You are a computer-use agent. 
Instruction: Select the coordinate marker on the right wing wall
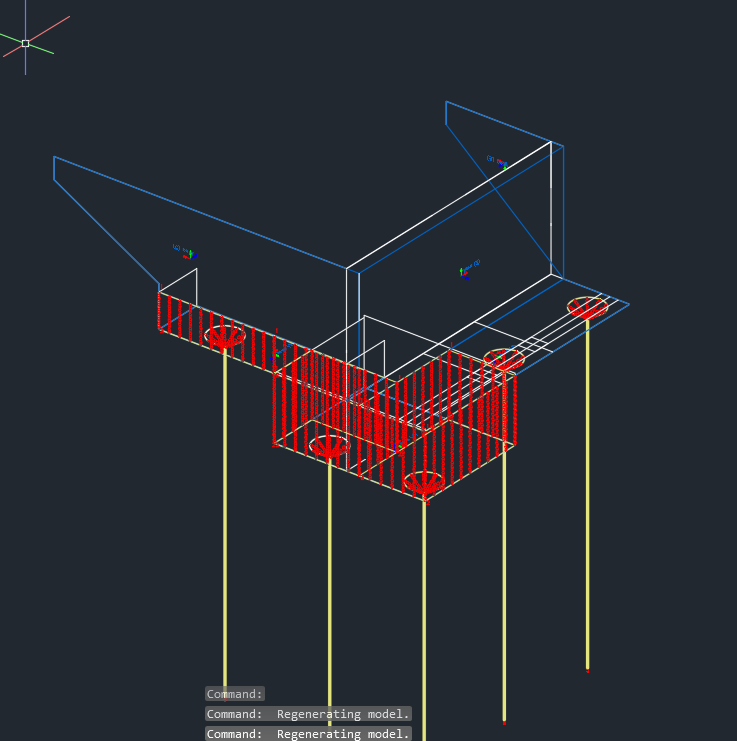coord(497,160)
